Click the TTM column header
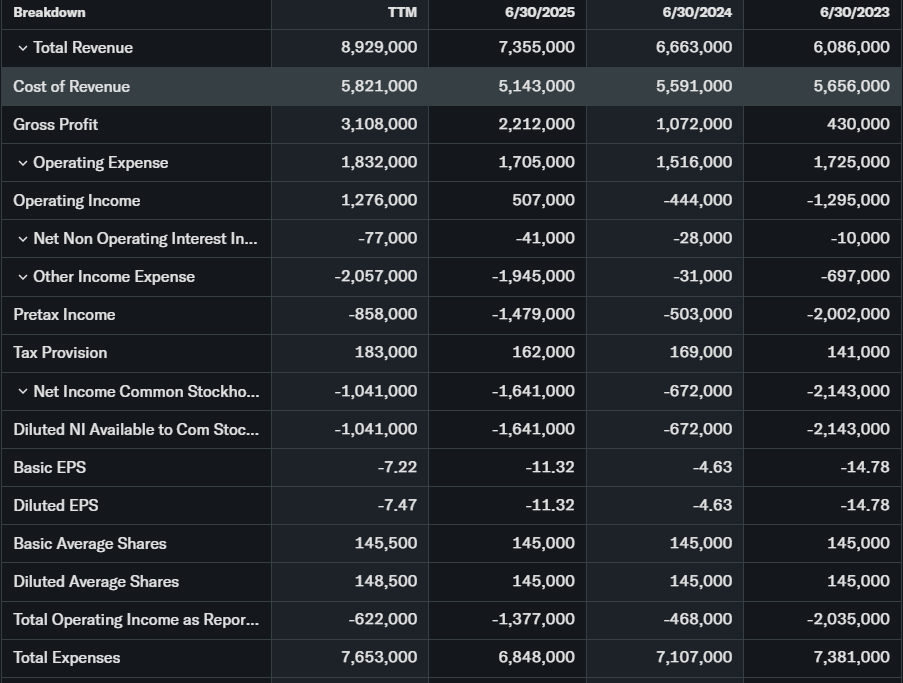903x683 pixels. point(402,12)
